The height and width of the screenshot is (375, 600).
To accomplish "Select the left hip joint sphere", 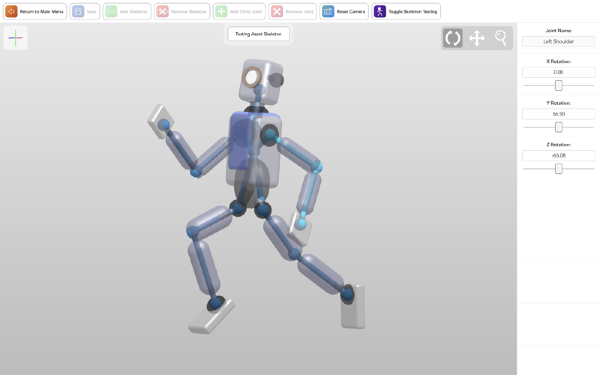I will [263, 210].
